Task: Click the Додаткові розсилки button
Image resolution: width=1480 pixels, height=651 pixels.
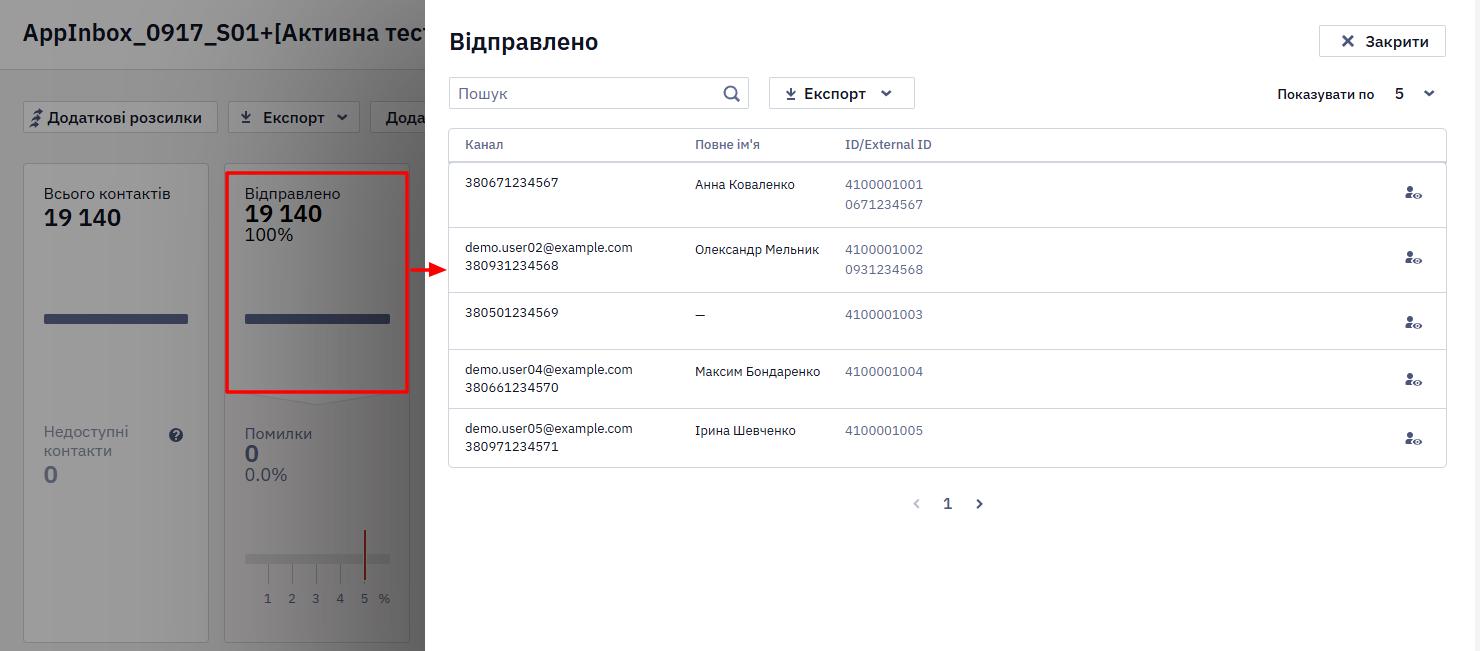Action: [120, 117]
